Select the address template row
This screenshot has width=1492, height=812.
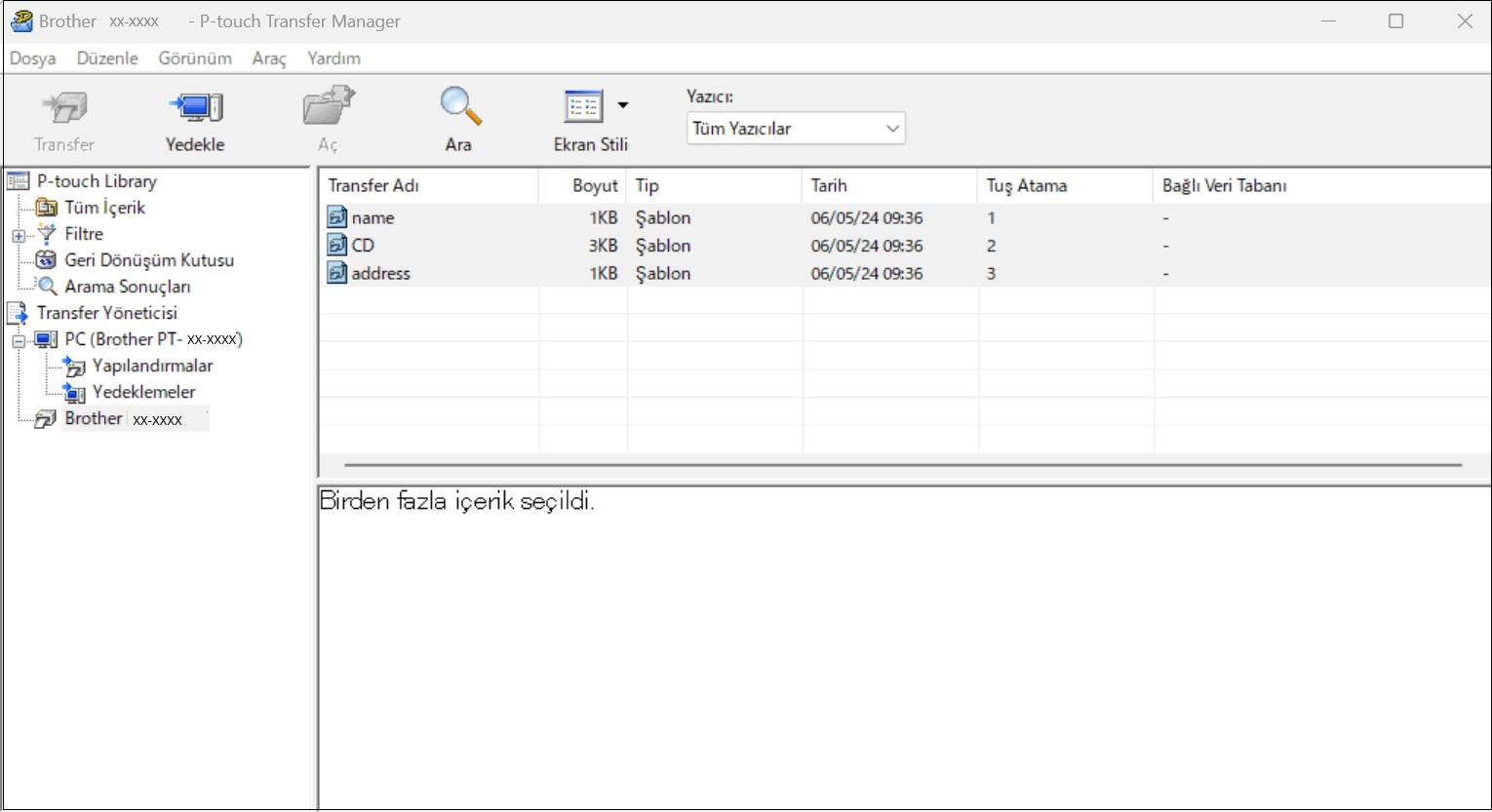[380, 274]
